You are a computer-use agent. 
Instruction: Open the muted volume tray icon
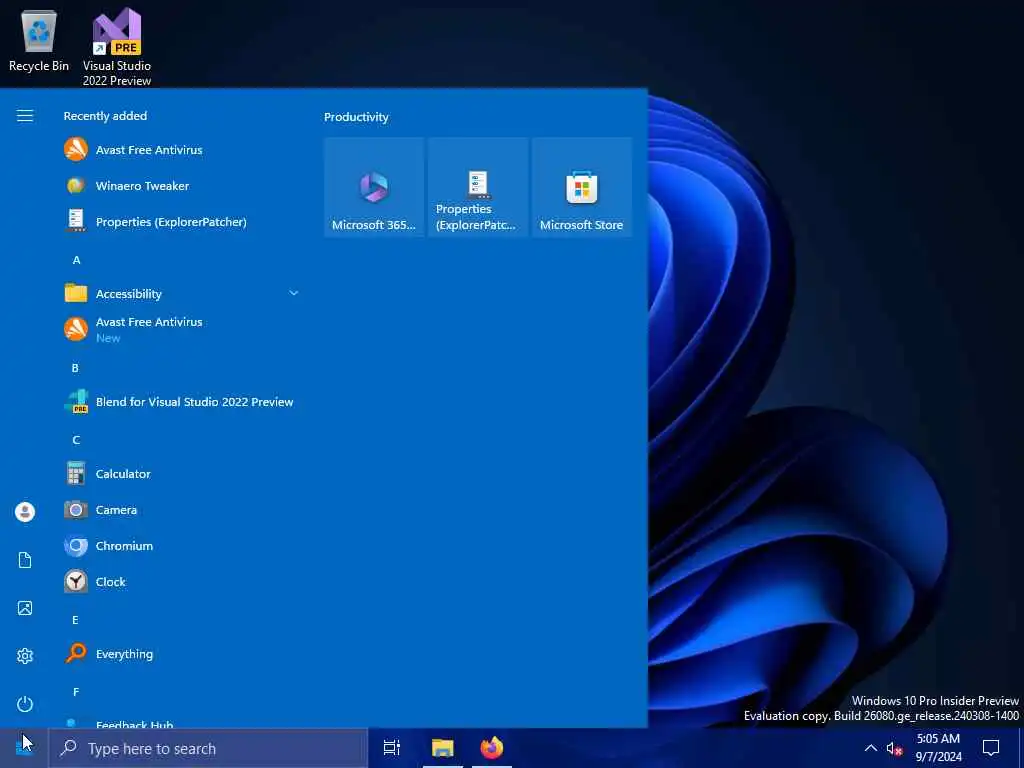point(894,748)
